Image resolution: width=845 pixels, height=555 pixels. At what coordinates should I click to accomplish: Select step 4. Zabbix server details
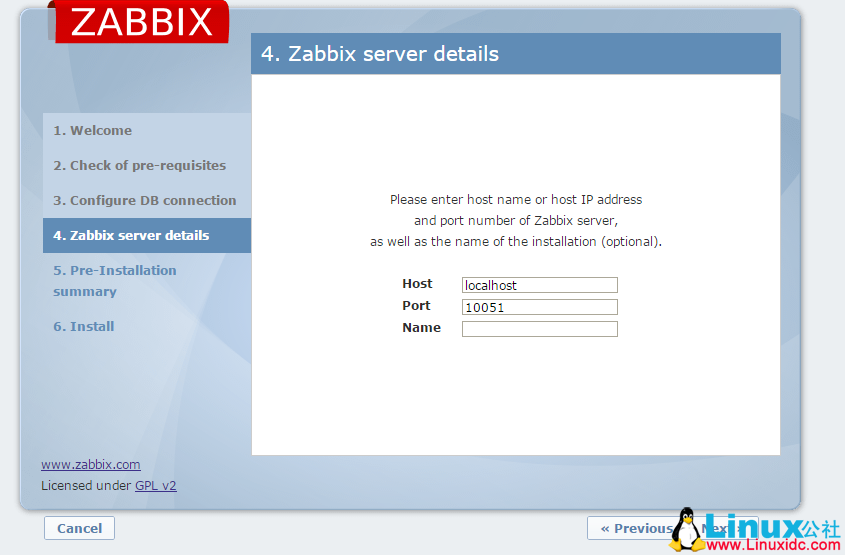pyautogui.click(x=147, y=235)
